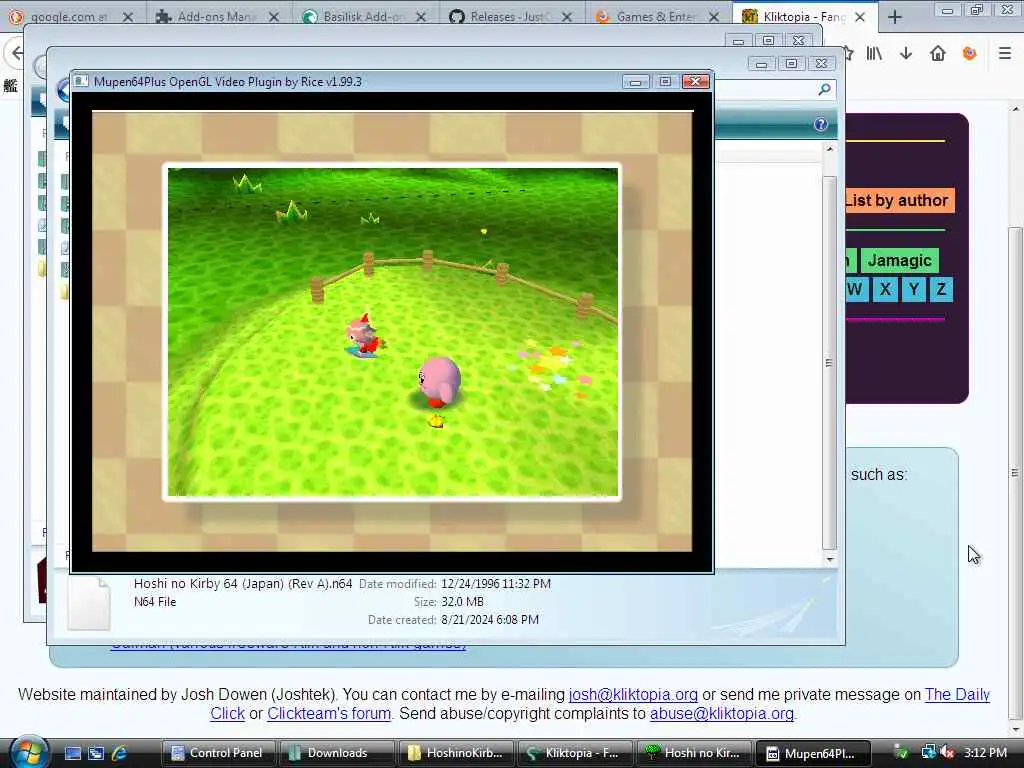Screen dimensions: 1024x768
Task: Click the blue help icon in Explorer
Action: tap(821, 125)
